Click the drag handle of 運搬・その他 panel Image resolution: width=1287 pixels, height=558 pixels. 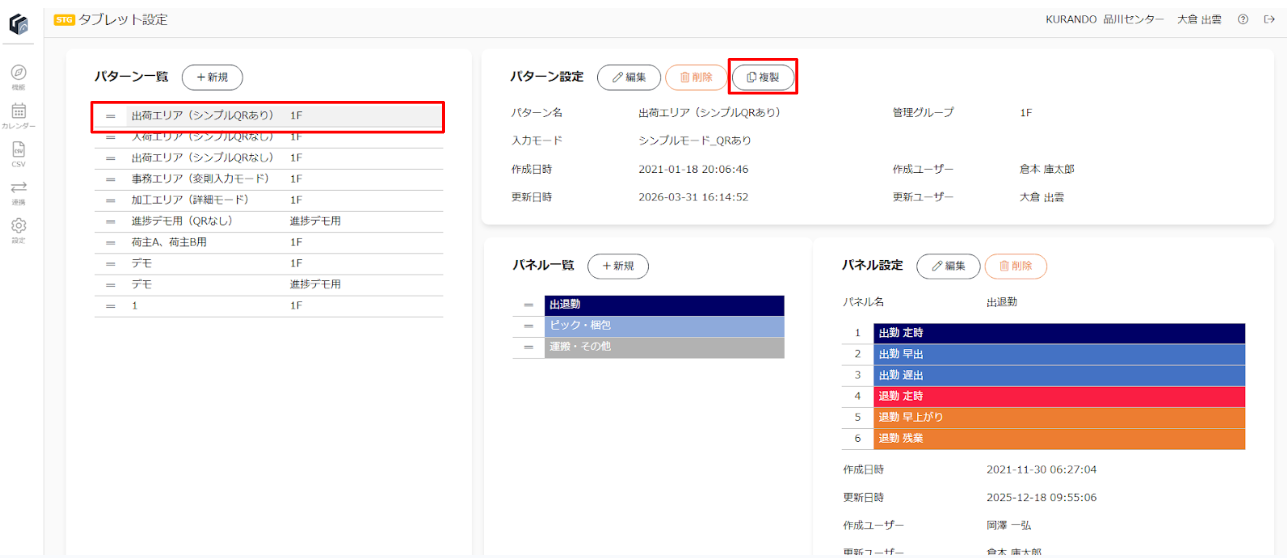[x=529, y=347]
